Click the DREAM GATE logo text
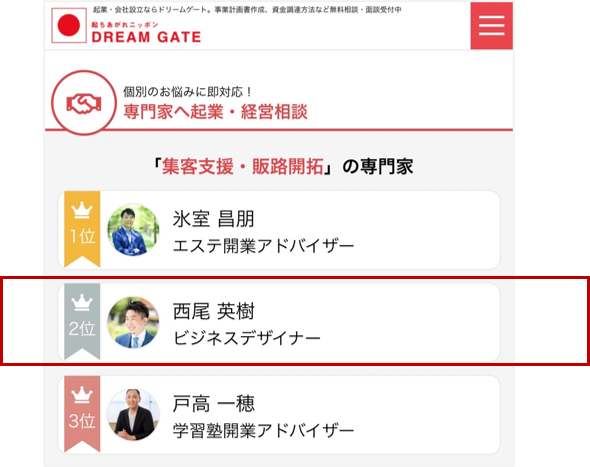Image resolution: width=590 pixels, height=467 pixels. pos(146,37)
